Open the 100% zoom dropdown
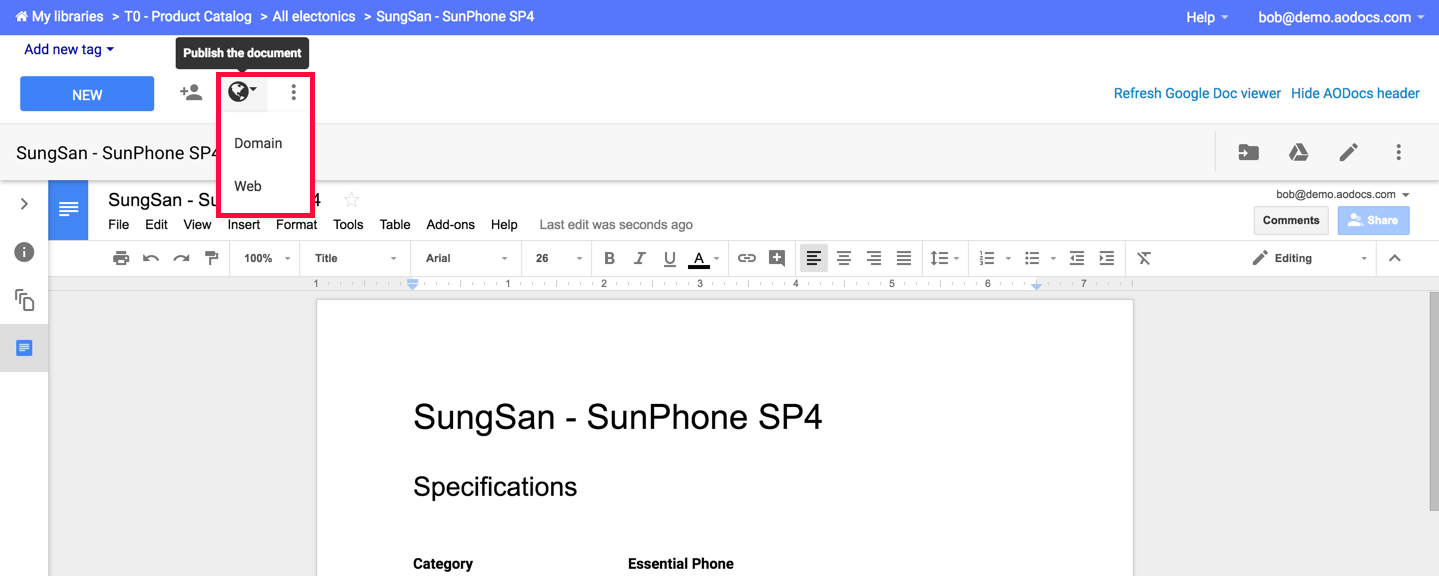 coord(267,258)
